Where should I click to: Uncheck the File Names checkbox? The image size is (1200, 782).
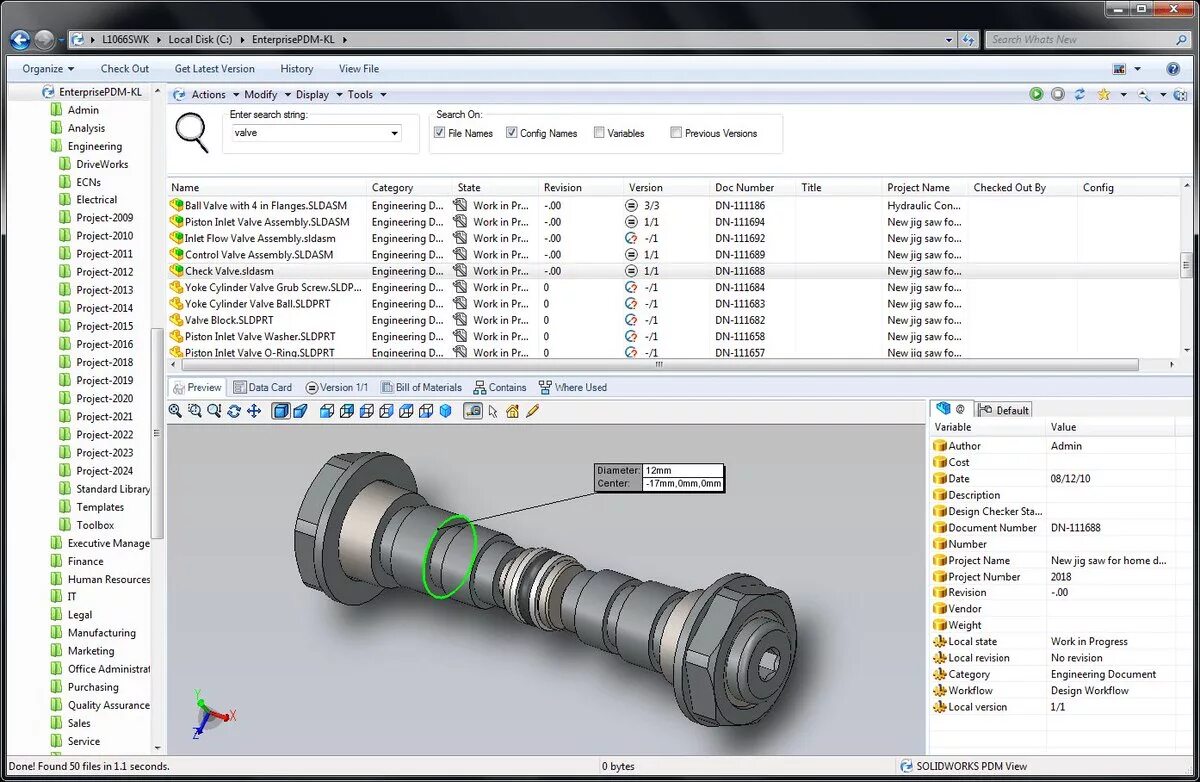click(x=439, y=133)
